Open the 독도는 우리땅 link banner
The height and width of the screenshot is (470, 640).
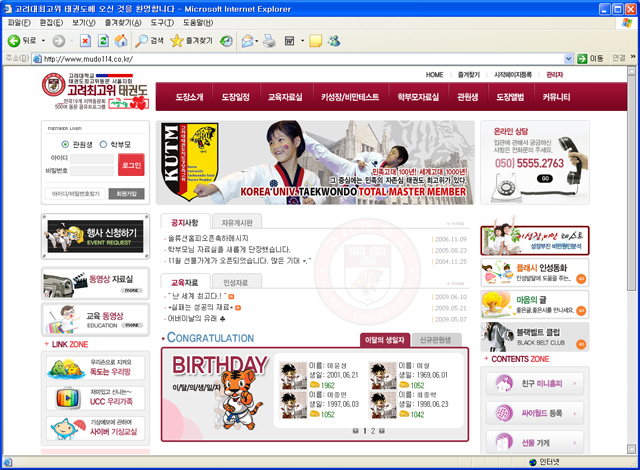[96, 368]
